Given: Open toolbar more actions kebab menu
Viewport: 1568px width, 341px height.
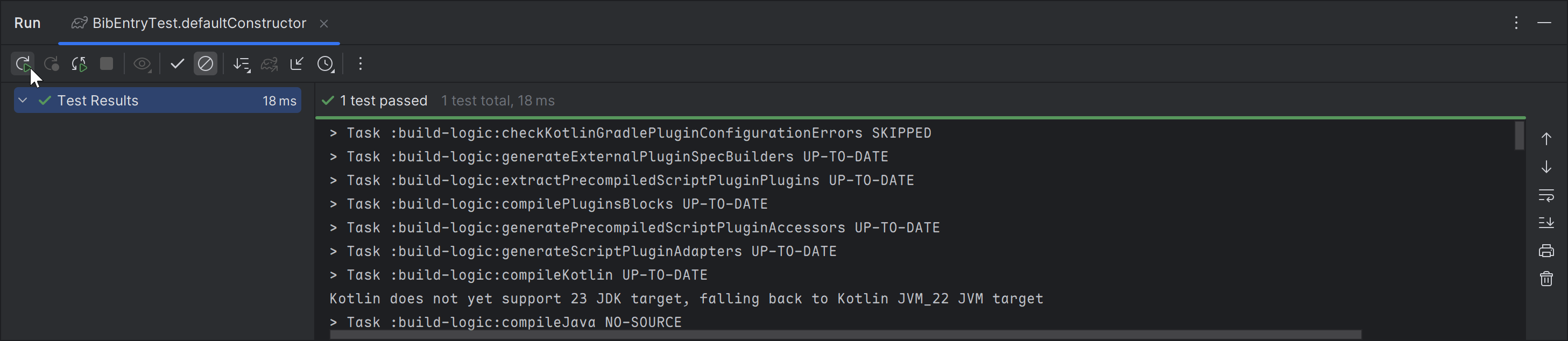Looking at the screenshot, I should [361, 64].
